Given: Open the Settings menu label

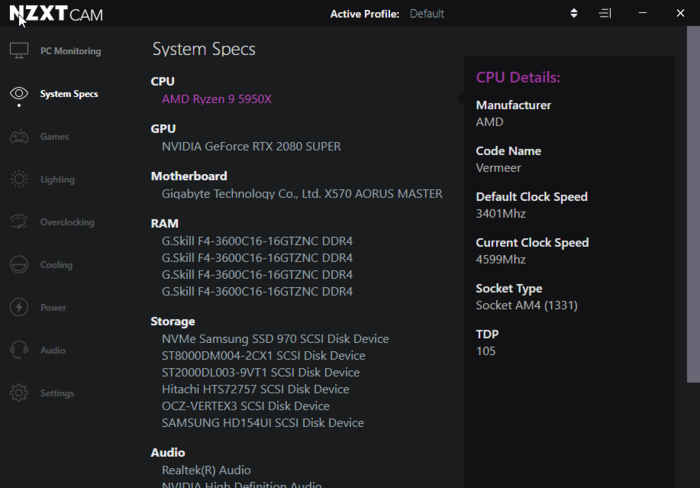Looking at the screenshot, I should (x=57, y=393).
